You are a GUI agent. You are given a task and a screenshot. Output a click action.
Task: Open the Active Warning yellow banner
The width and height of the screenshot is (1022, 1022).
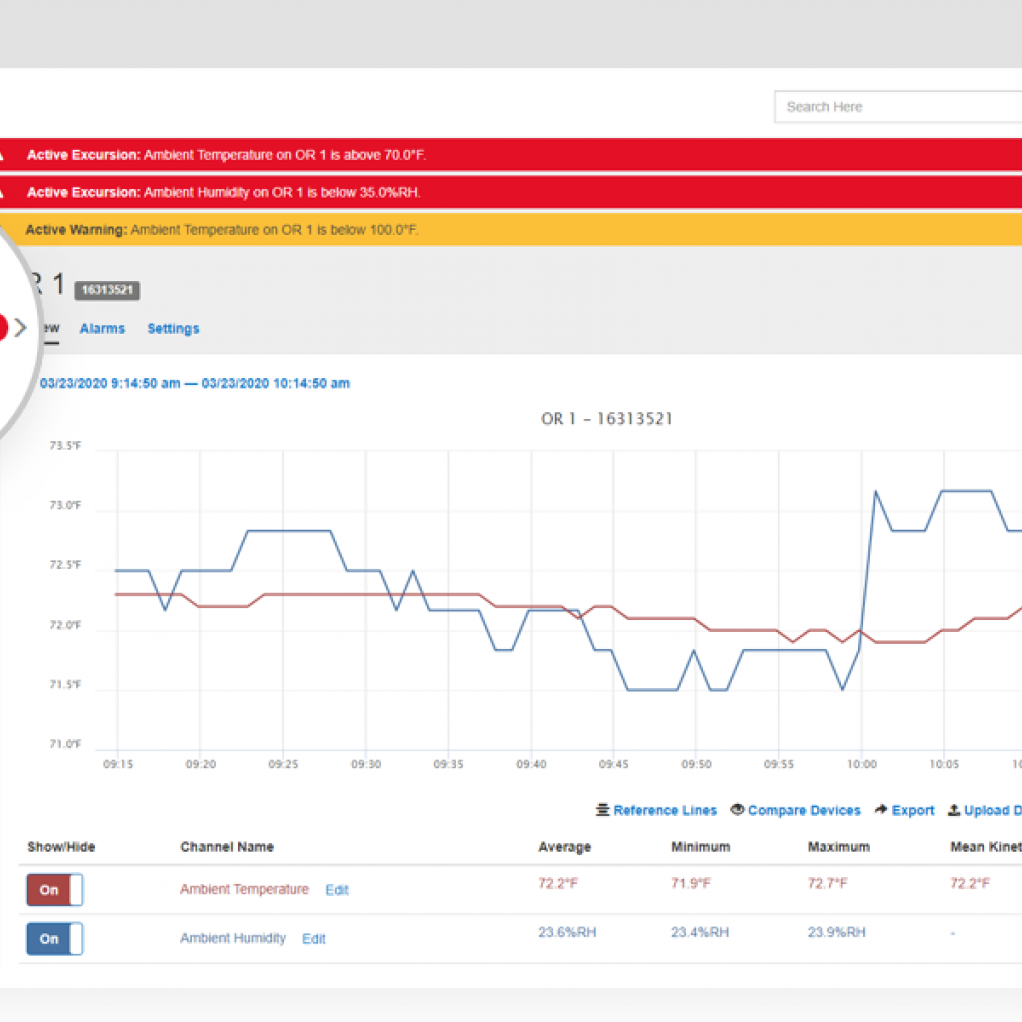(500, 230)
